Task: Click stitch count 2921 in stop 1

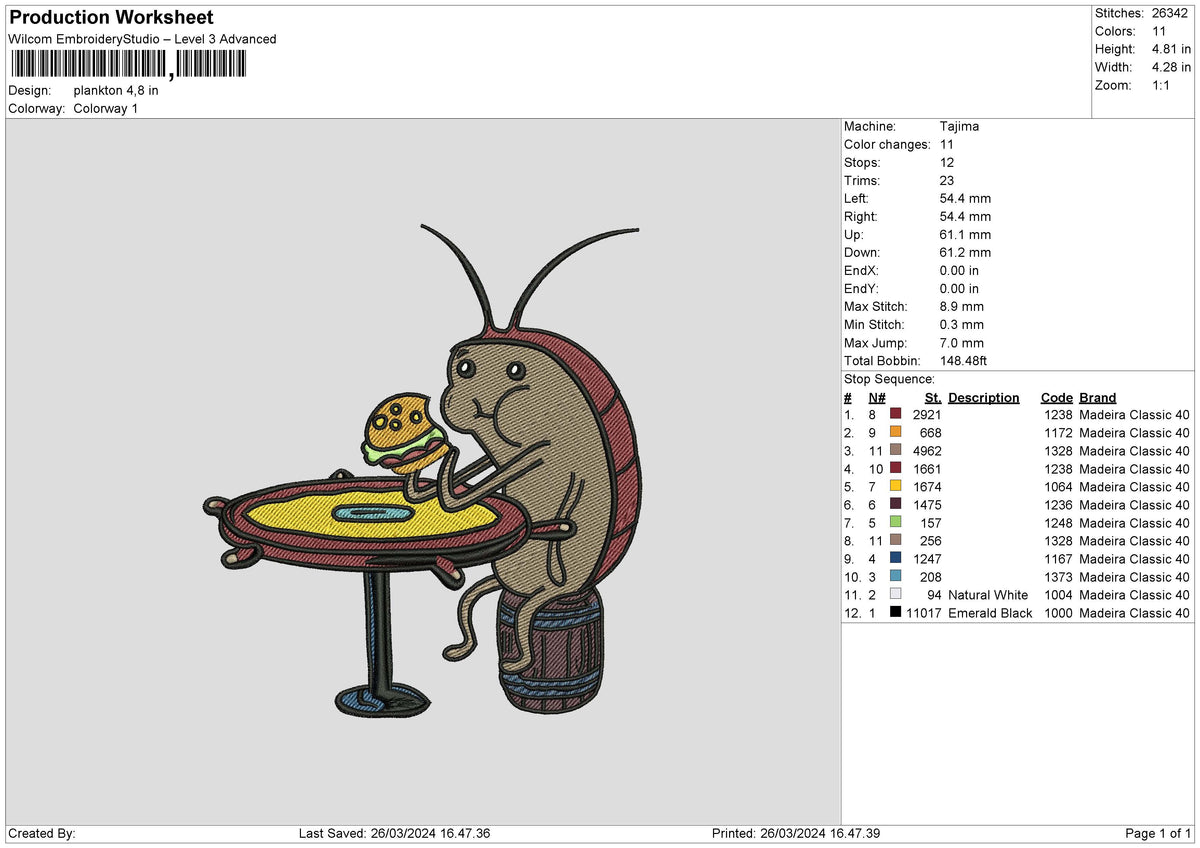Action: [x=927, y=414]
